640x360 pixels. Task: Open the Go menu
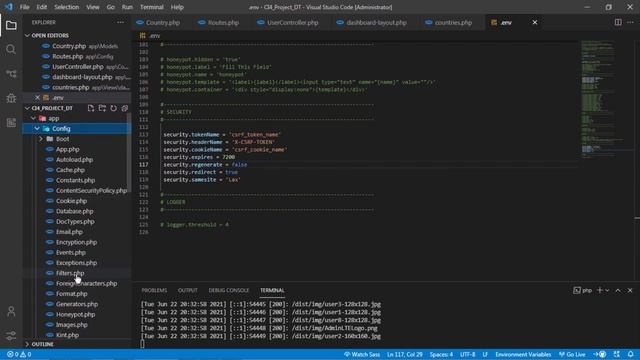(110, 7)
